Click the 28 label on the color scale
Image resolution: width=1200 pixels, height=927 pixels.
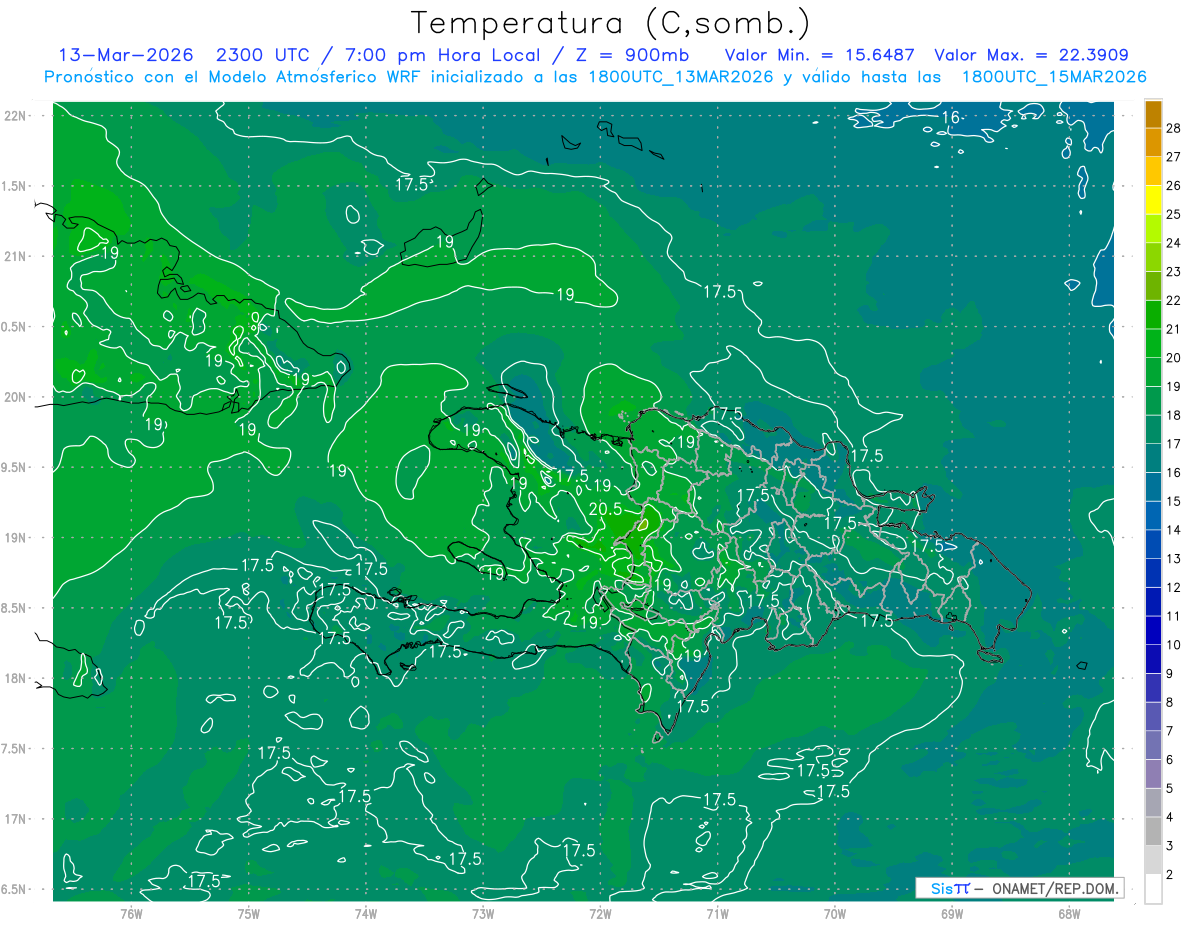click(1174, 128)
